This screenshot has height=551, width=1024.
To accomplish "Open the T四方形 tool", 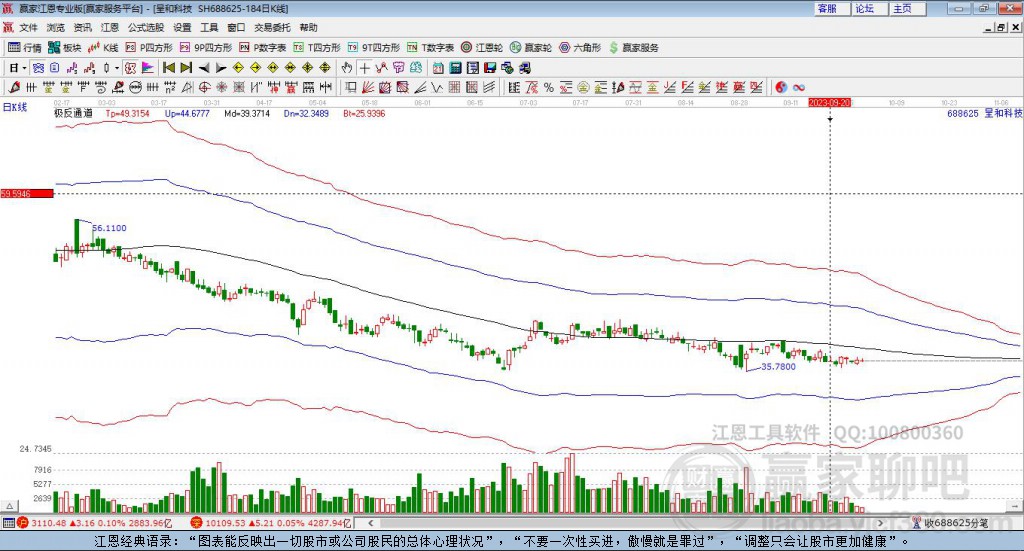I will click(317, 48).
